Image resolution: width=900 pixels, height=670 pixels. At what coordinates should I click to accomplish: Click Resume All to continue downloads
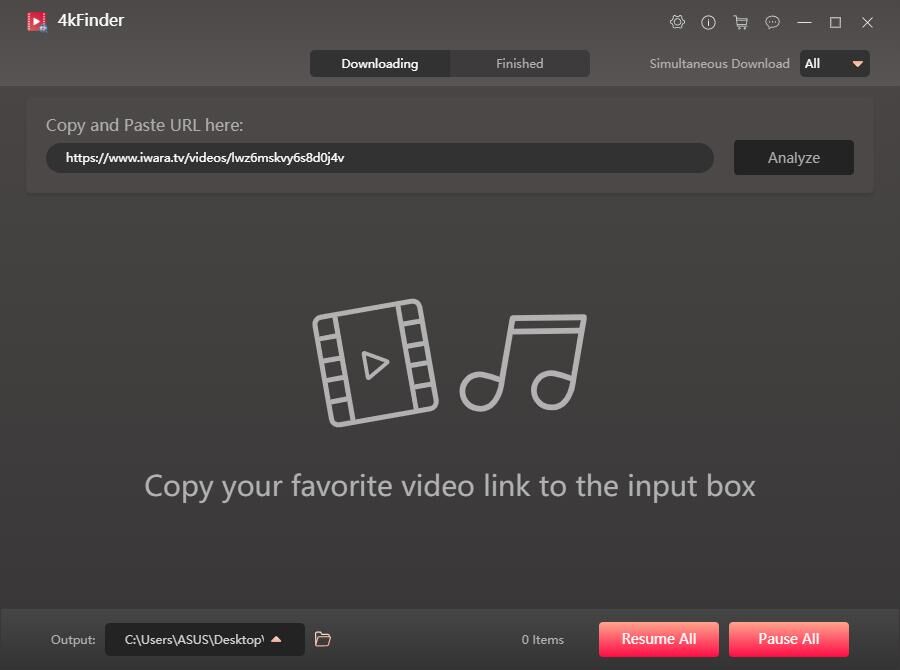pyautogui.click(x=658, y=639)
